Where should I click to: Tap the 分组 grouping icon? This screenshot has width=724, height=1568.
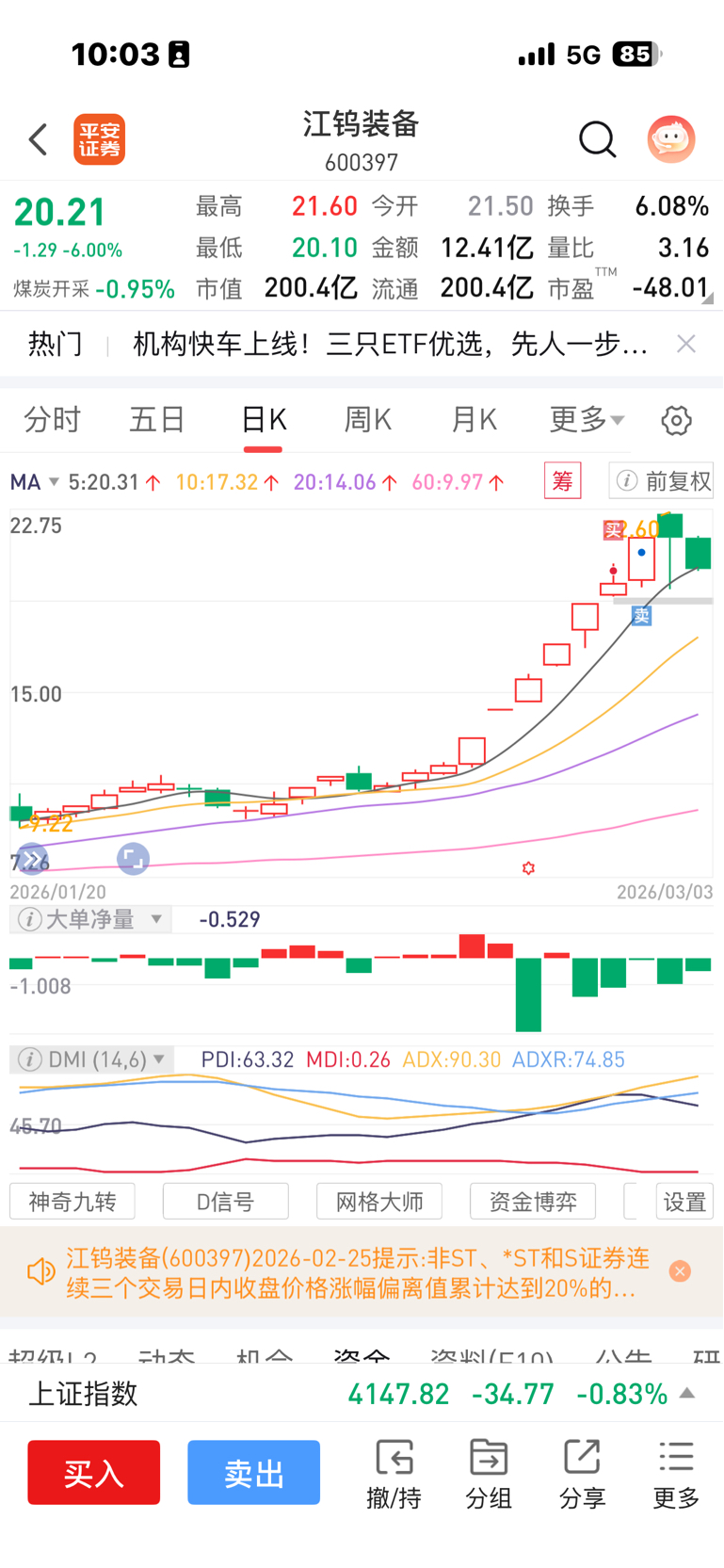(x=488, y=1474)
